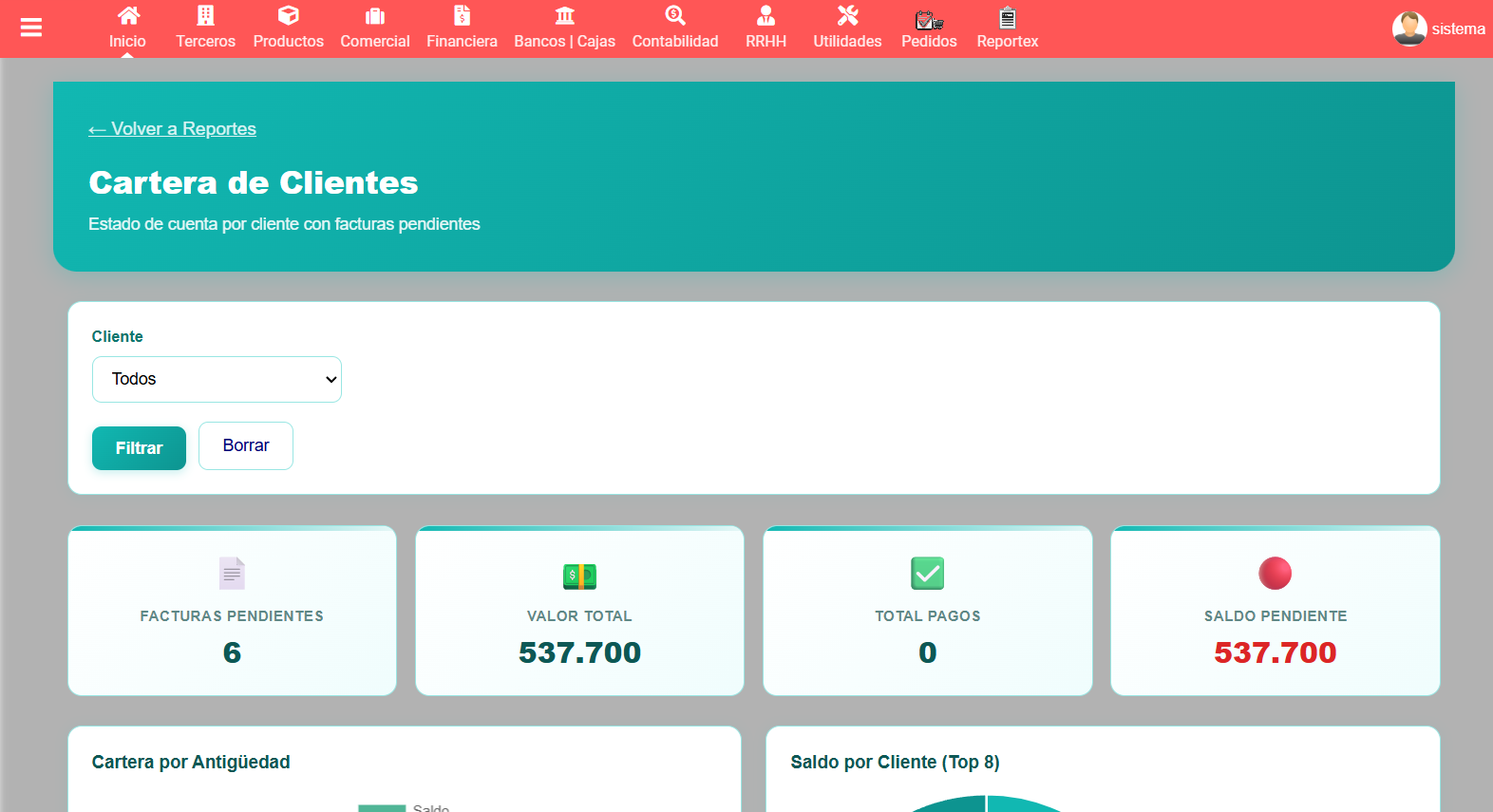Viewport: 1493px width, 812px height.
Task: Click the Valor Total money icon
Action: click(x=579, y=576)
